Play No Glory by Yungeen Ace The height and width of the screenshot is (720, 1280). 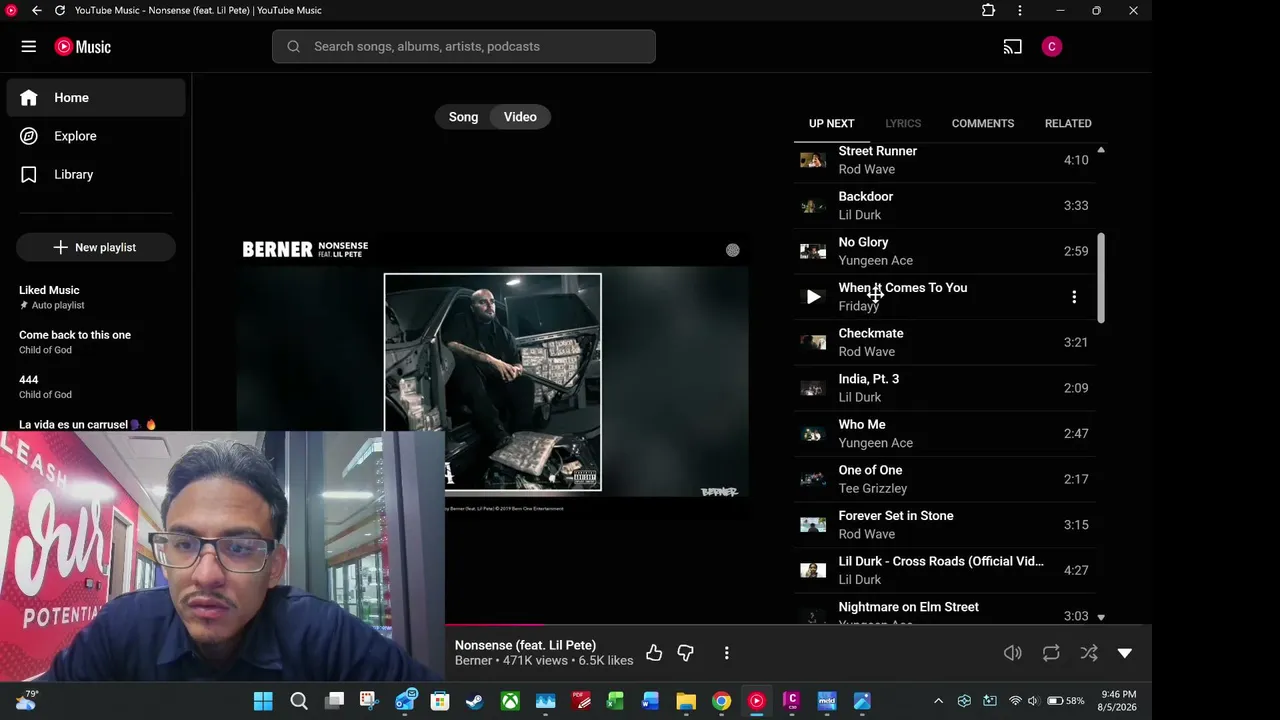[945, 251]
